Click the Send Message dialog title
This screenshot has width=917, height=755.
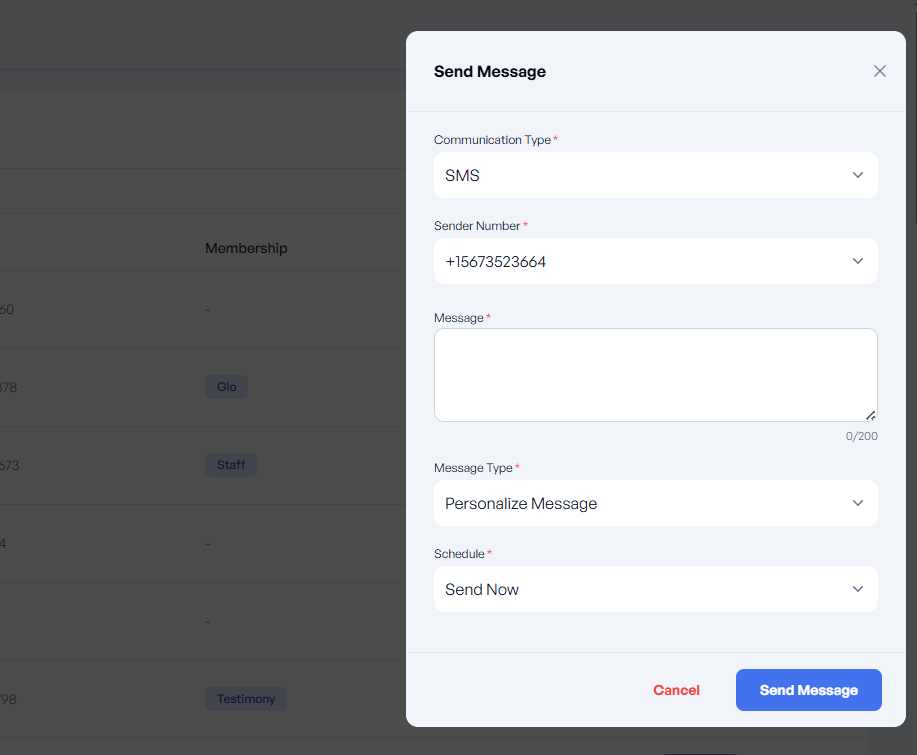[x=490, y=71]
